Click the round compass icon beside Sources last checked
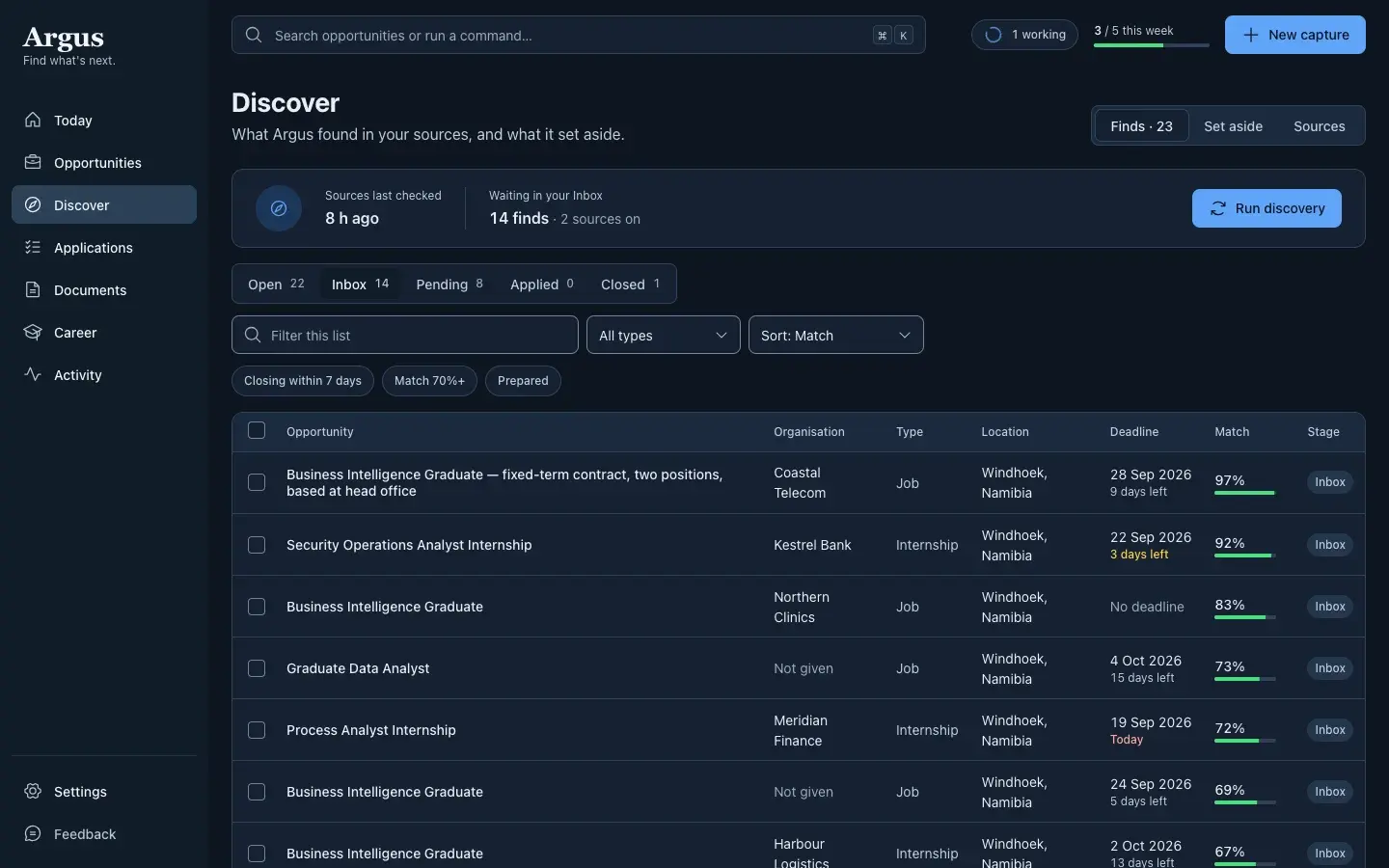The image size is (1389, 868). (279, 208)
